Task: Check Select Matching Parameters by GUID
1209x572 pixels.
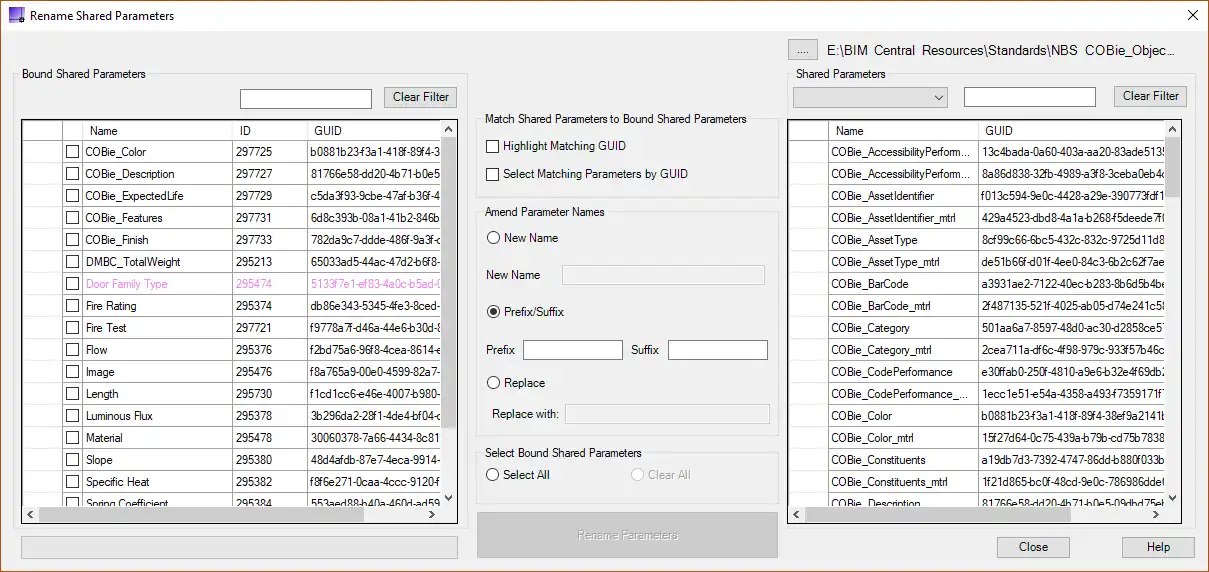Action: pos(492,174)
